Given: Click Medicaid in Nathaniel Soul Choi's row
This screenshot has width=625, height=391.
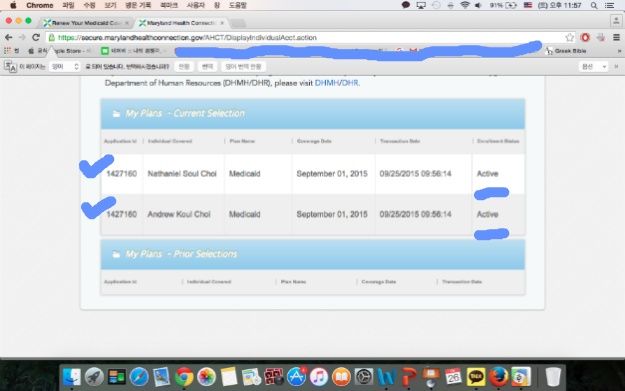Looking at the screenshot, I should [245, 174].
